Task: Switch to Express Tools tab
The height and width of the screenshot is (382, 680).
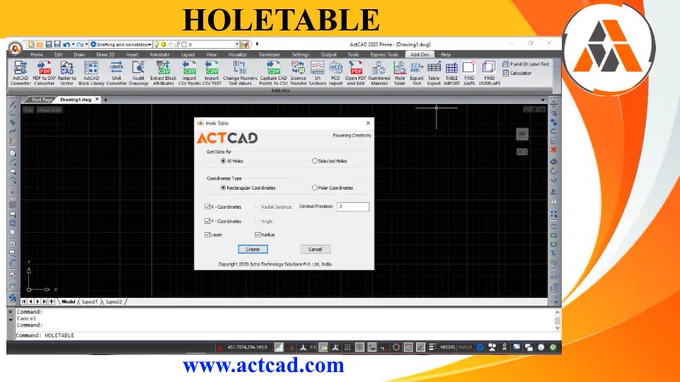Action: click(x=384, y=55)
